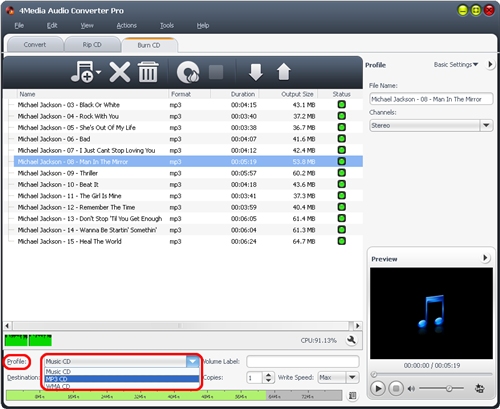Screen dimensions: 500x409
Task: Select track 04 - Rock With You
Action: 188,116
